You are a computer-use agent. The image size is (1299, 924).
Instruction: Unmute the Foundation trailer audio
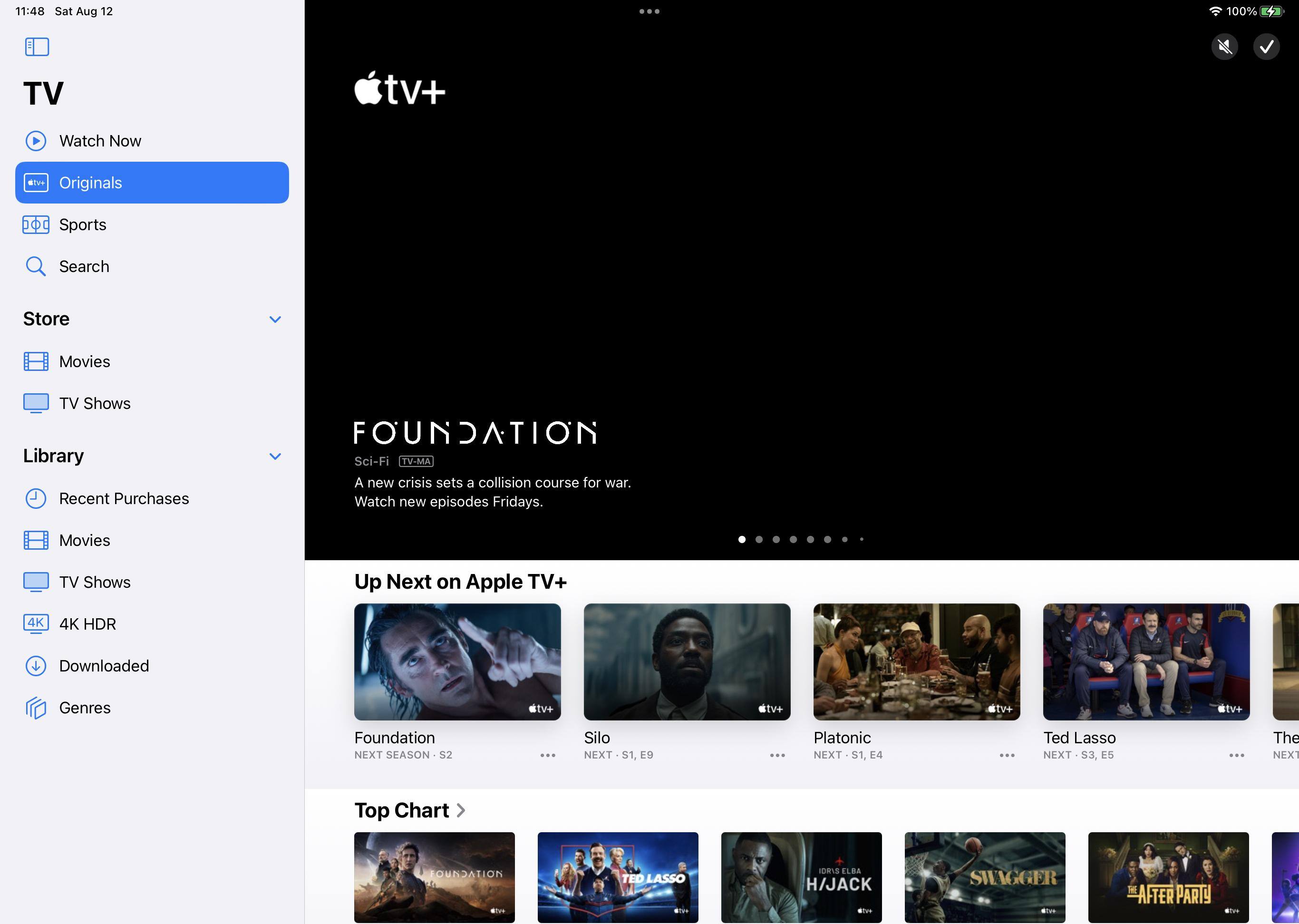click(1224, 47)
